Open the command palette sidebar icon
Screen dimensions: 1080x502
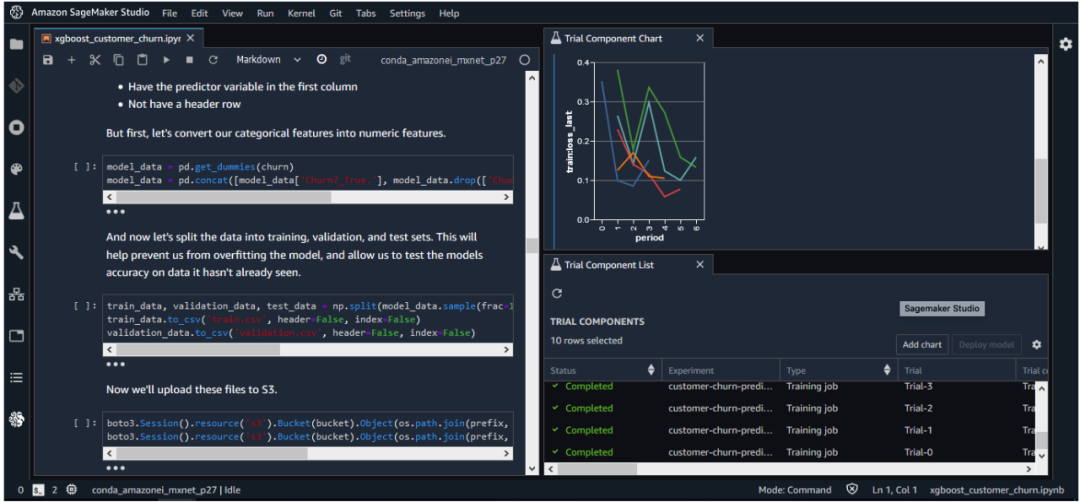click(x=16, y=169)
